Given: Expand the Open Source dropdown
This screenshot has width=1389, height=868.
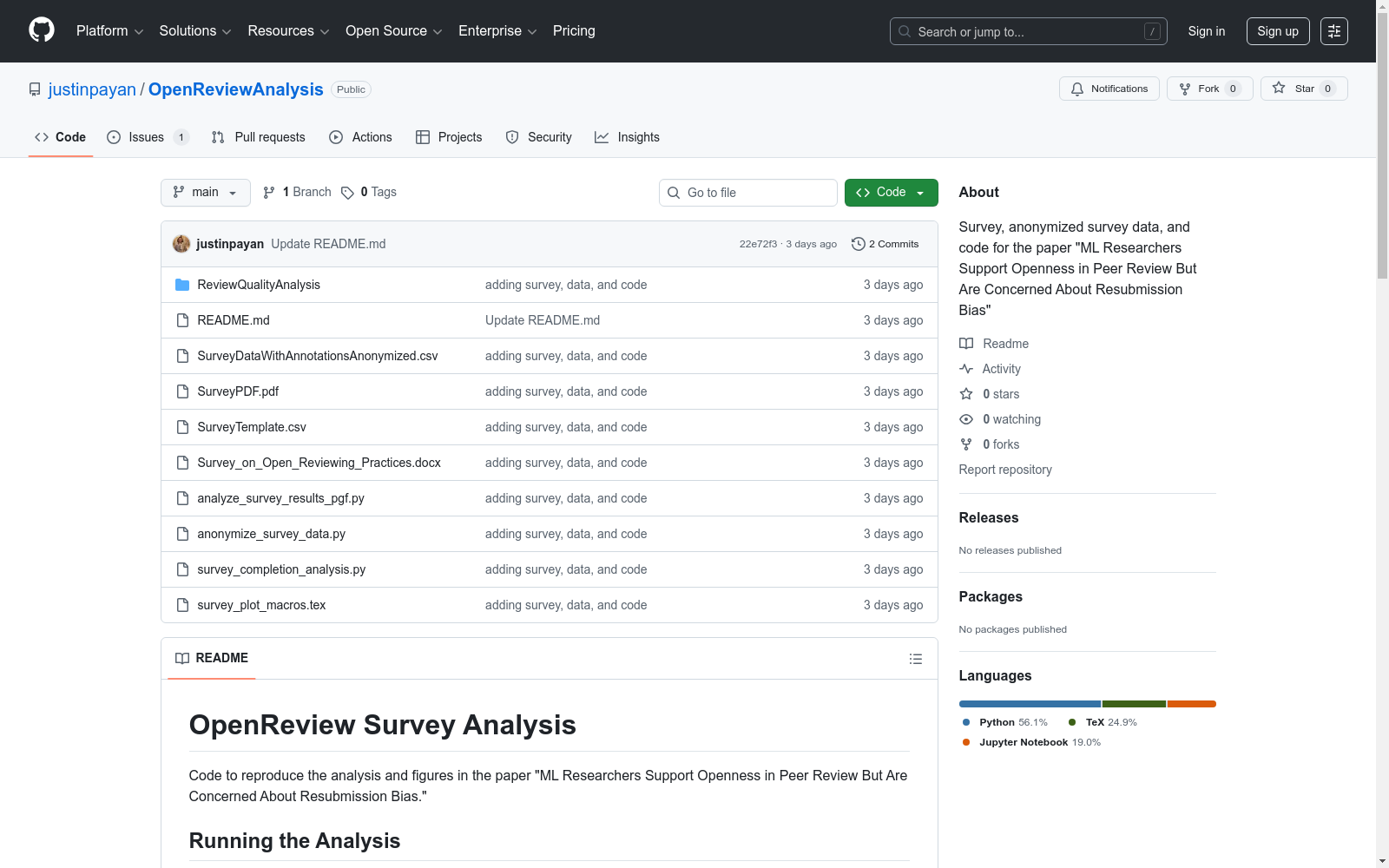Looking at the screenshot, I should (394, 31).
